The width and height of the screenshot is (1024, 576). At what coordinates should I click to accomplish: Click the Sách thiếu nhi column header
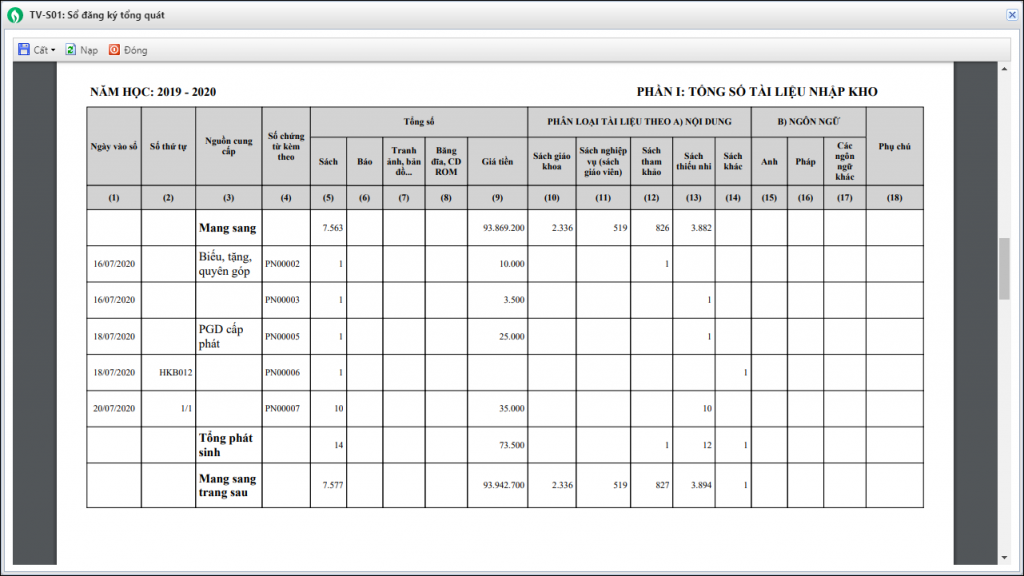[694, 161]
